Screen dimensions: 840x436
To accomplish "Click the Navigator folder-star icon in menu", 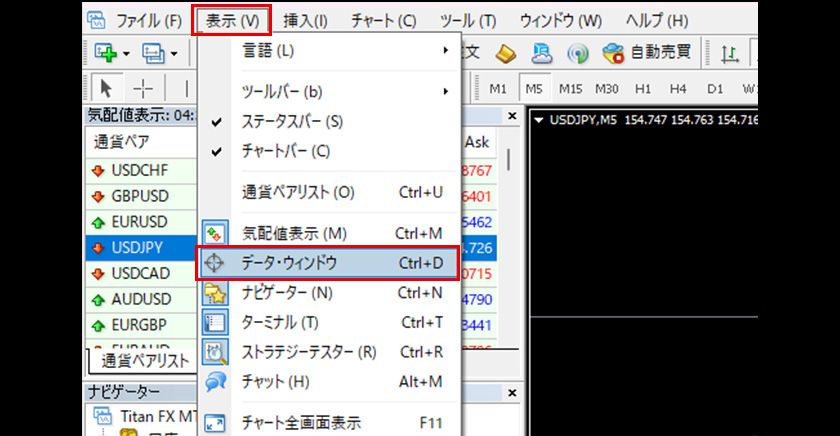I will pos(215,293).
